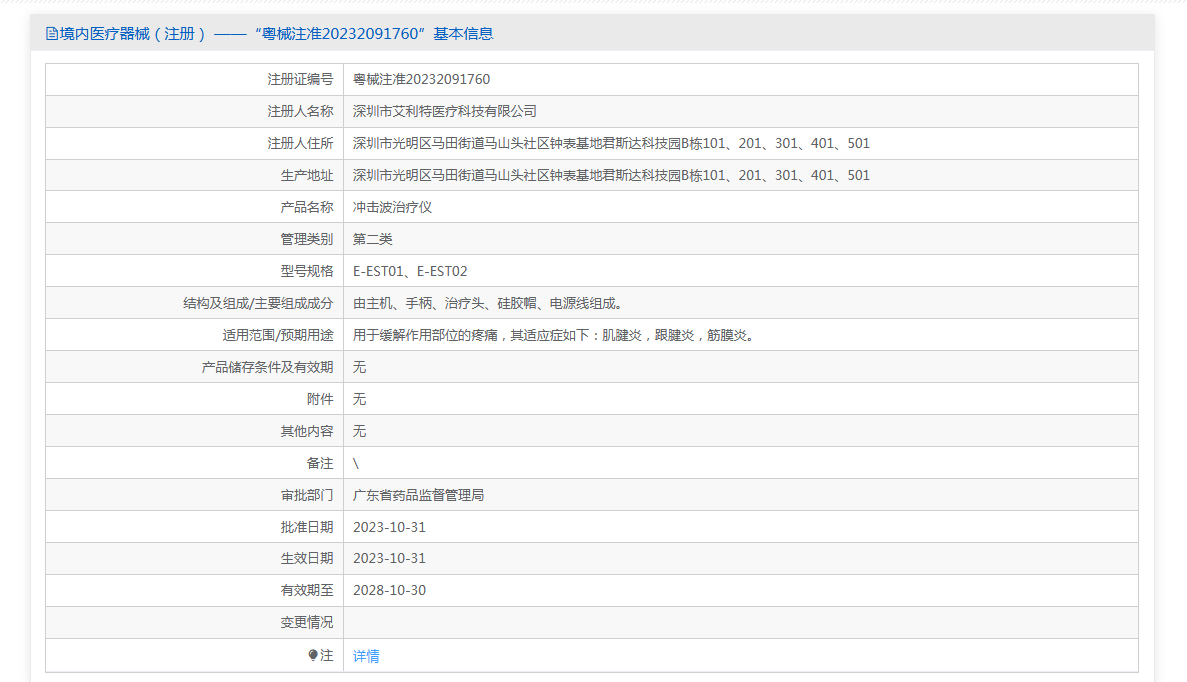Click 无 in the 其他内容 row
The height and width of the screenshot is (682, 1187).
[360, 431]
